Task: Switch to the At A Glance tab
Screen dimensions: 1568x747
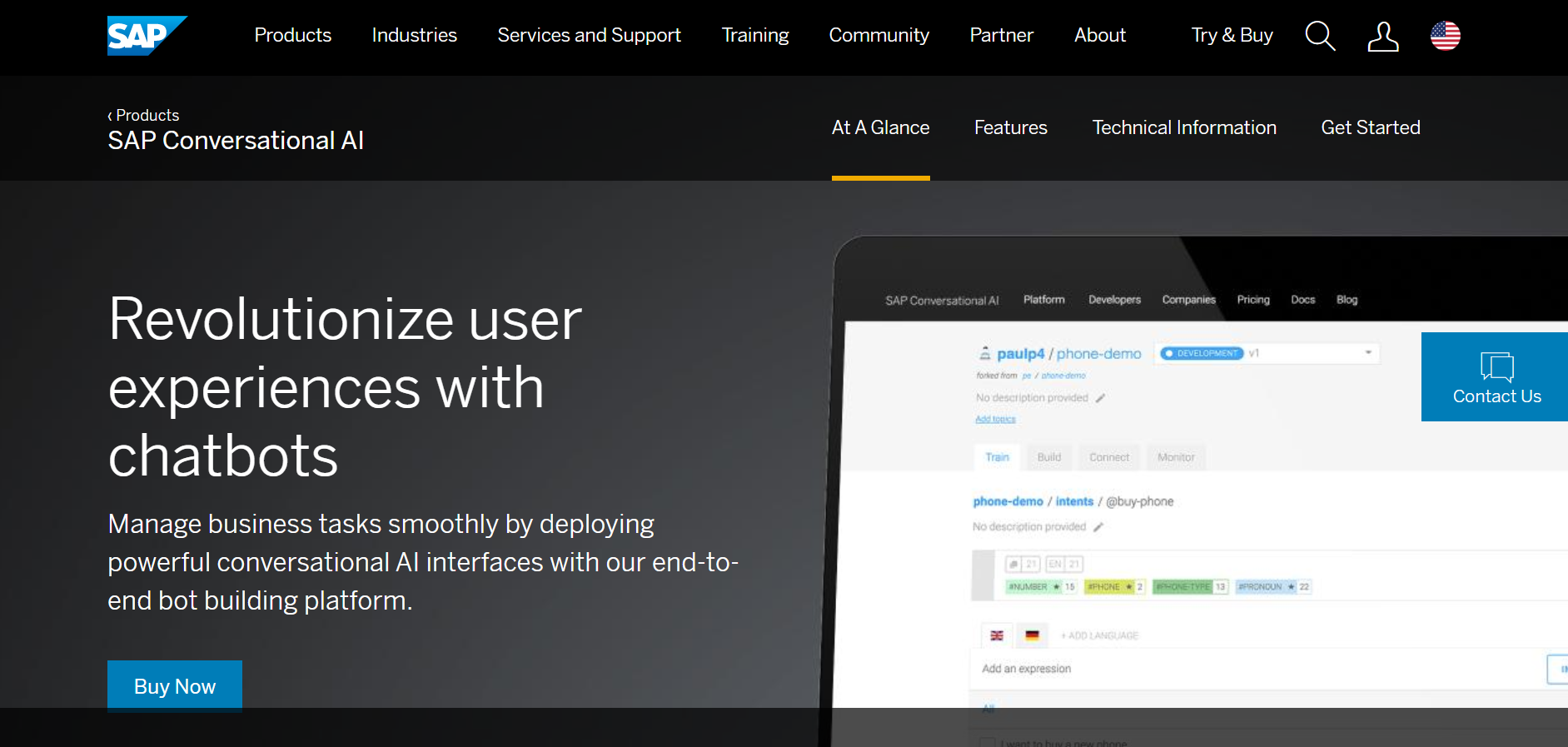Action: [x=881, y=127]
